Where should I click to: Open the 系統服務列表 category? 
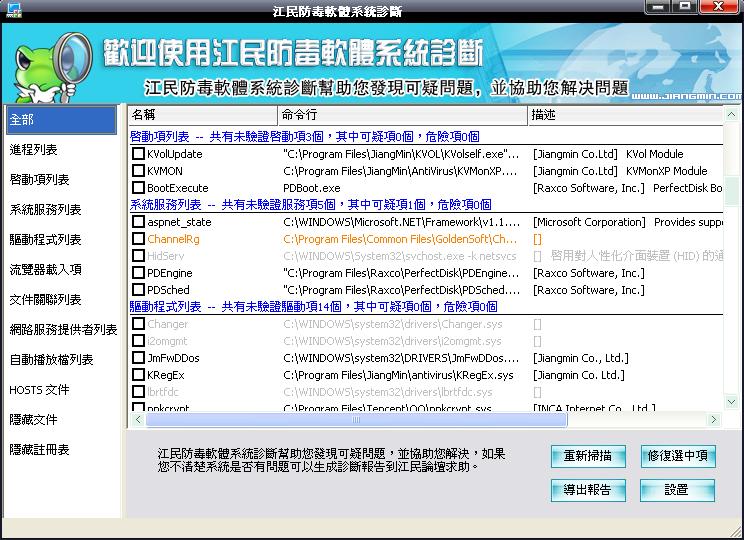click(46, 209)
